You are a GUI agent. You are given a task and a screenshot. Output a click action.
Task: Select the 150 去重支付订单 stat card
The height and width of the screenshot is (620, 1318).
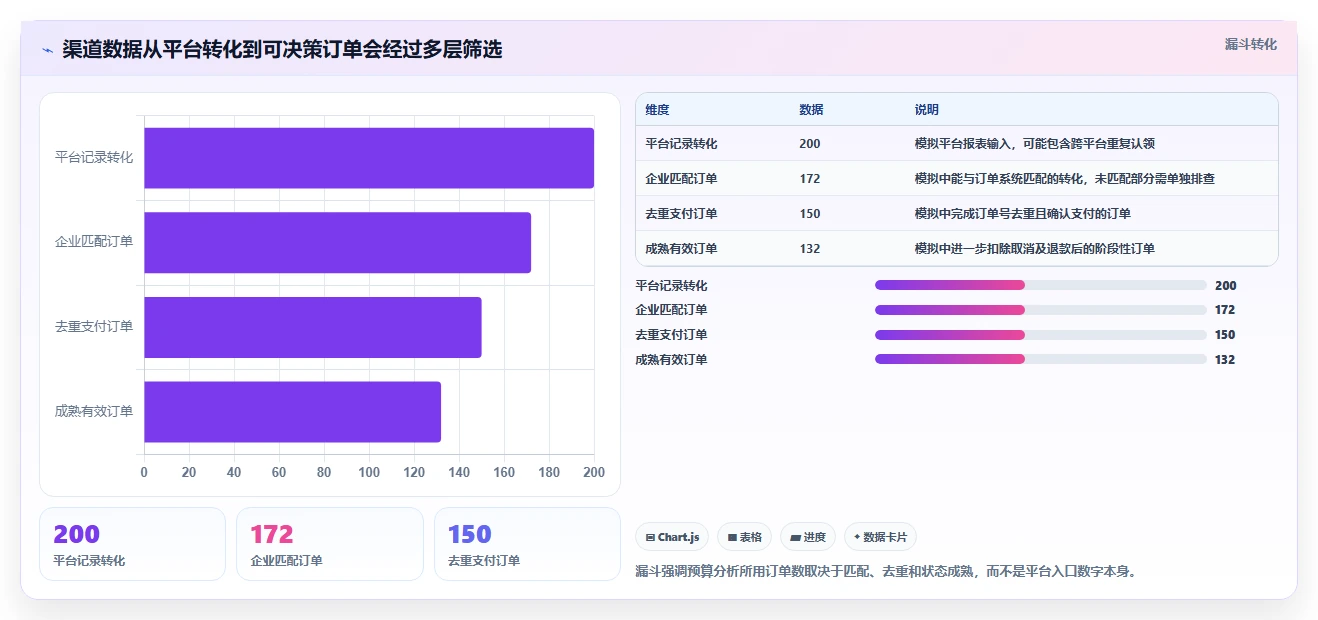click(527, 544)
